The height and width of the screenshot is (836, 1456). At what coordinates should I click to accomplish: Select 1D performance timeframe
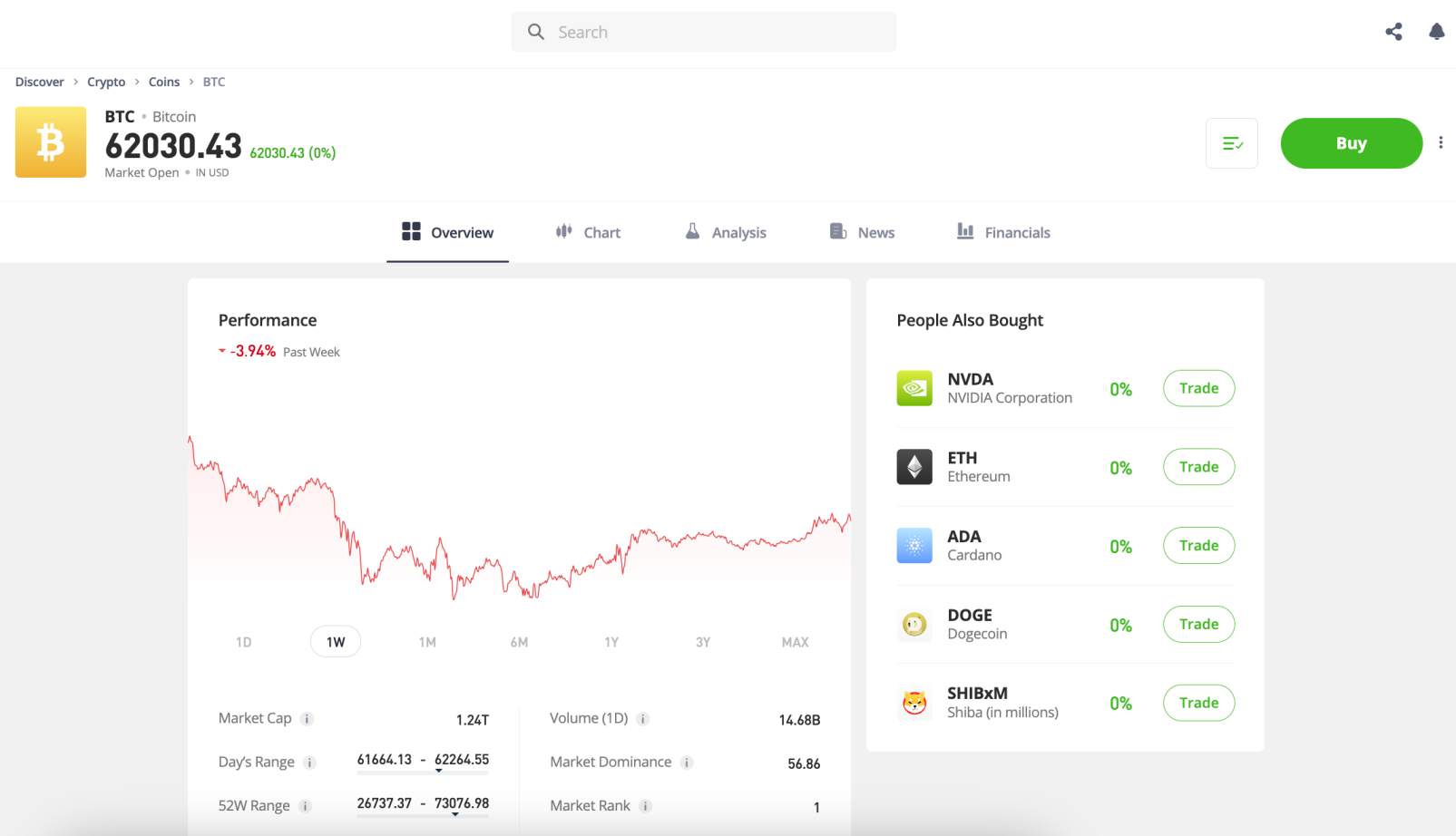click(243, 642)
